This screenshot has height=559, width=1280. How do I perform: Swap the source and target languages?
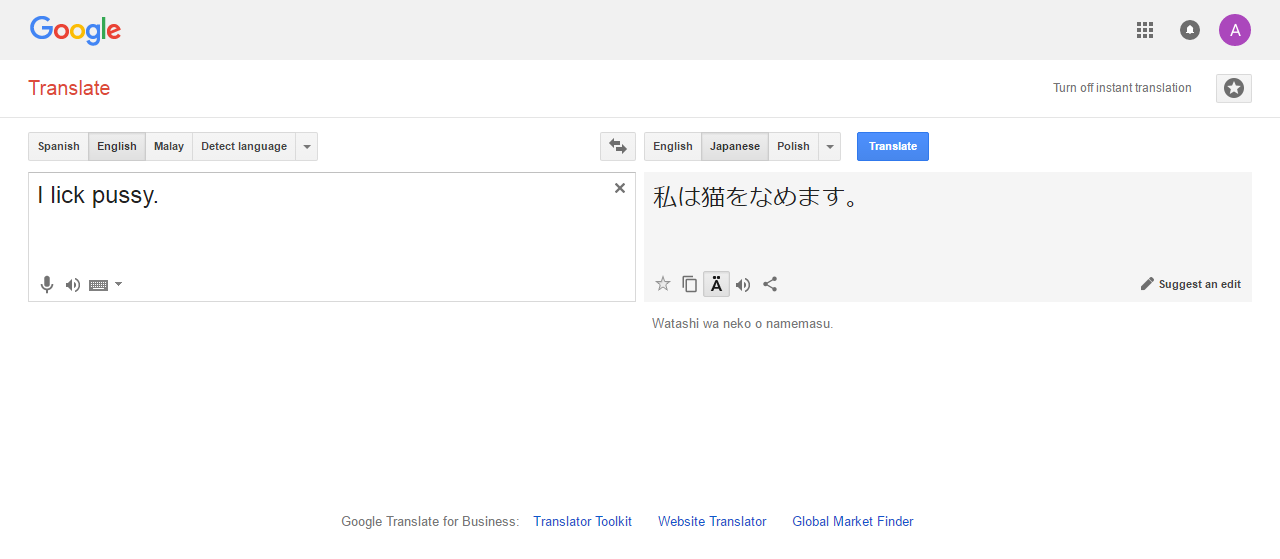[617, 146]
